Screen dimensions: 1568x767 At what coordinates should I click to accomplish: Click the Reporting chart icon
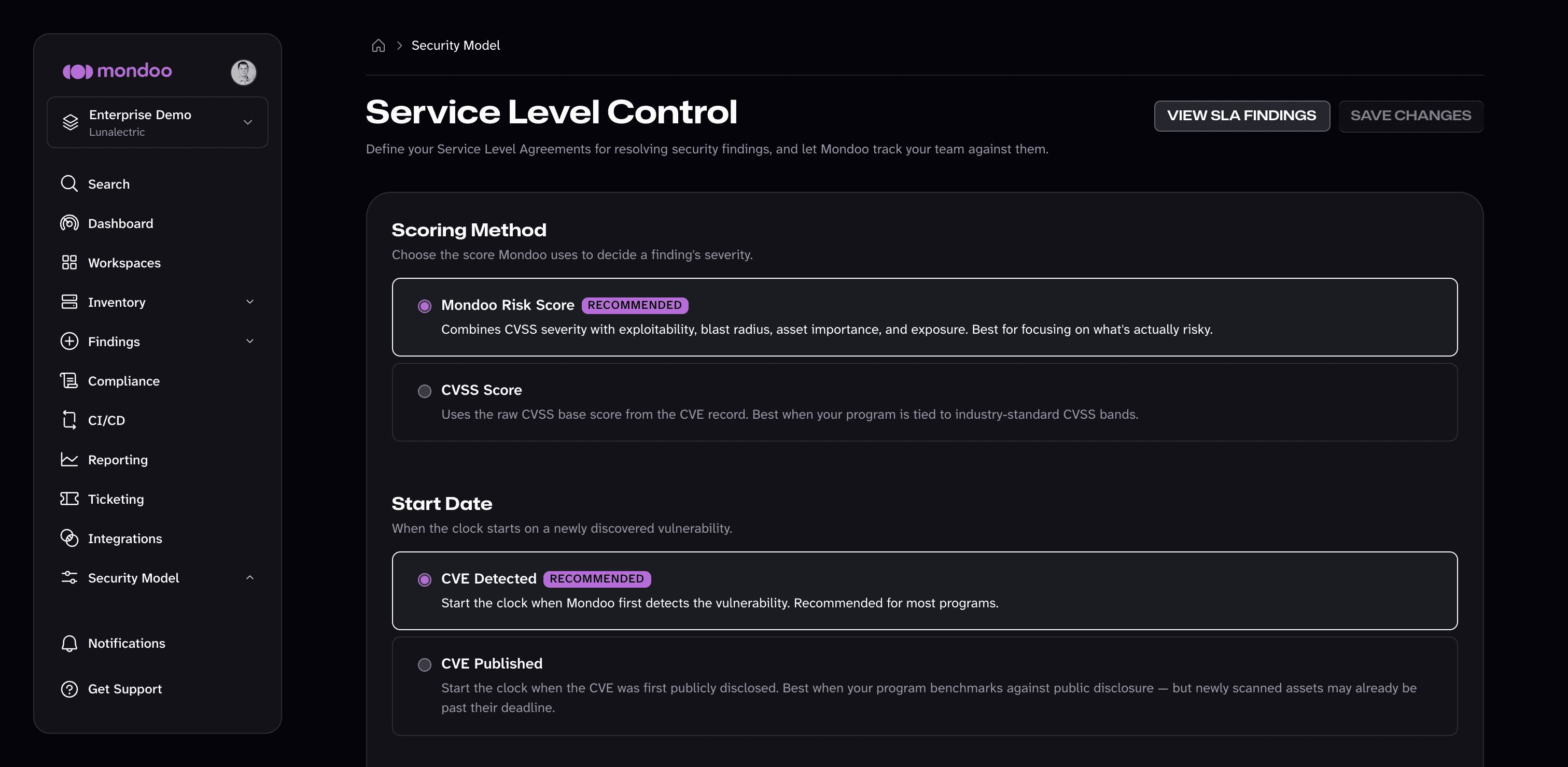point(69,459)
